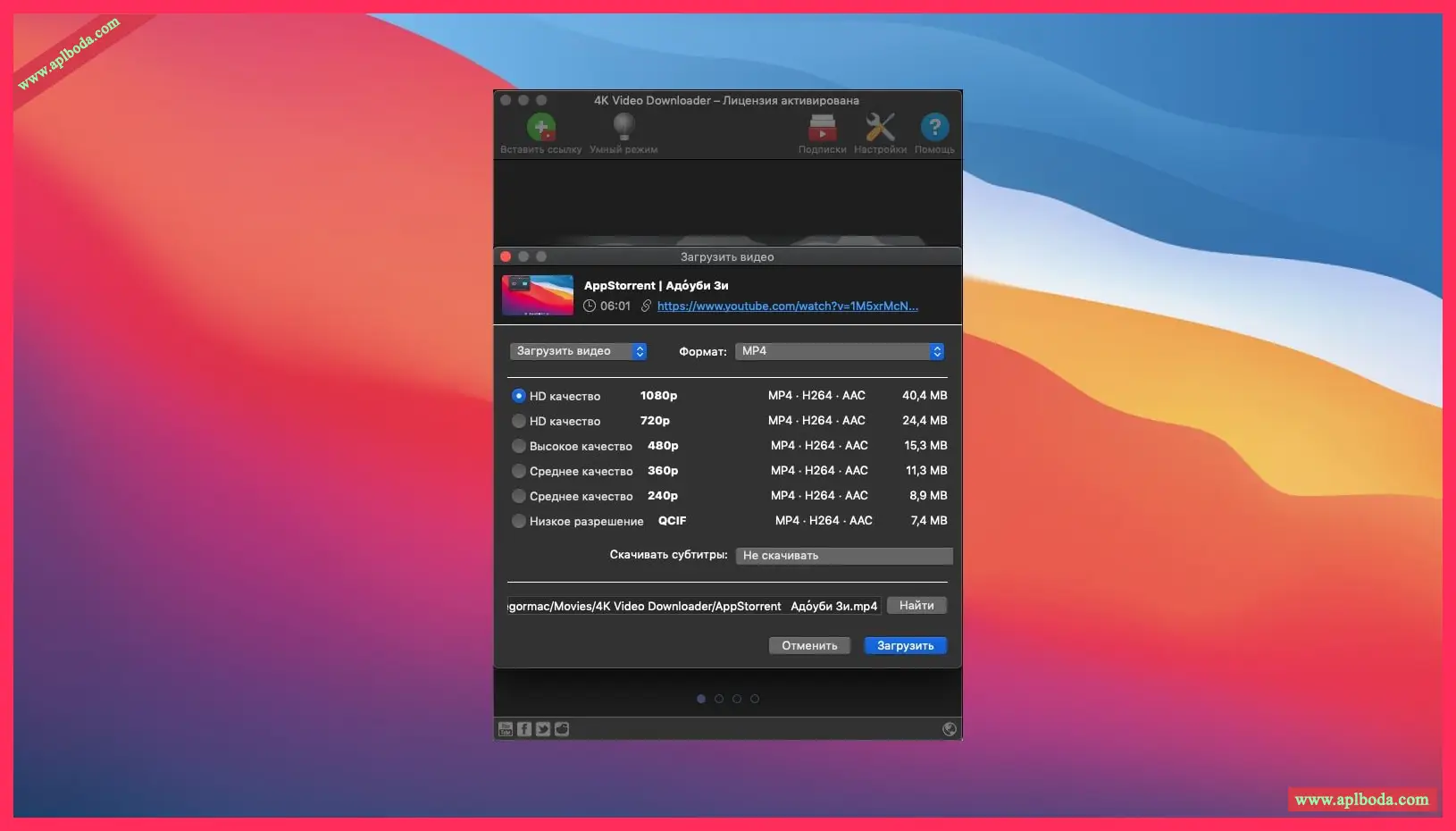Click the globe icon in bottom-right corner
1456x831 pixels.
pyautogui.click(x=950, y=729)
